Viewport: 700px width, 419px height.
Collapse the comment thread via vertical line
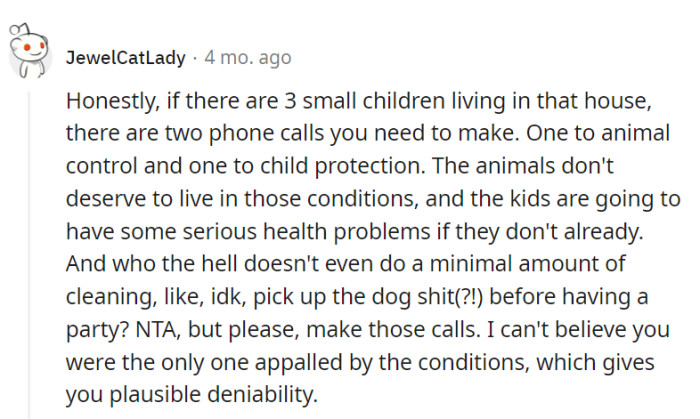click(28, 250)
